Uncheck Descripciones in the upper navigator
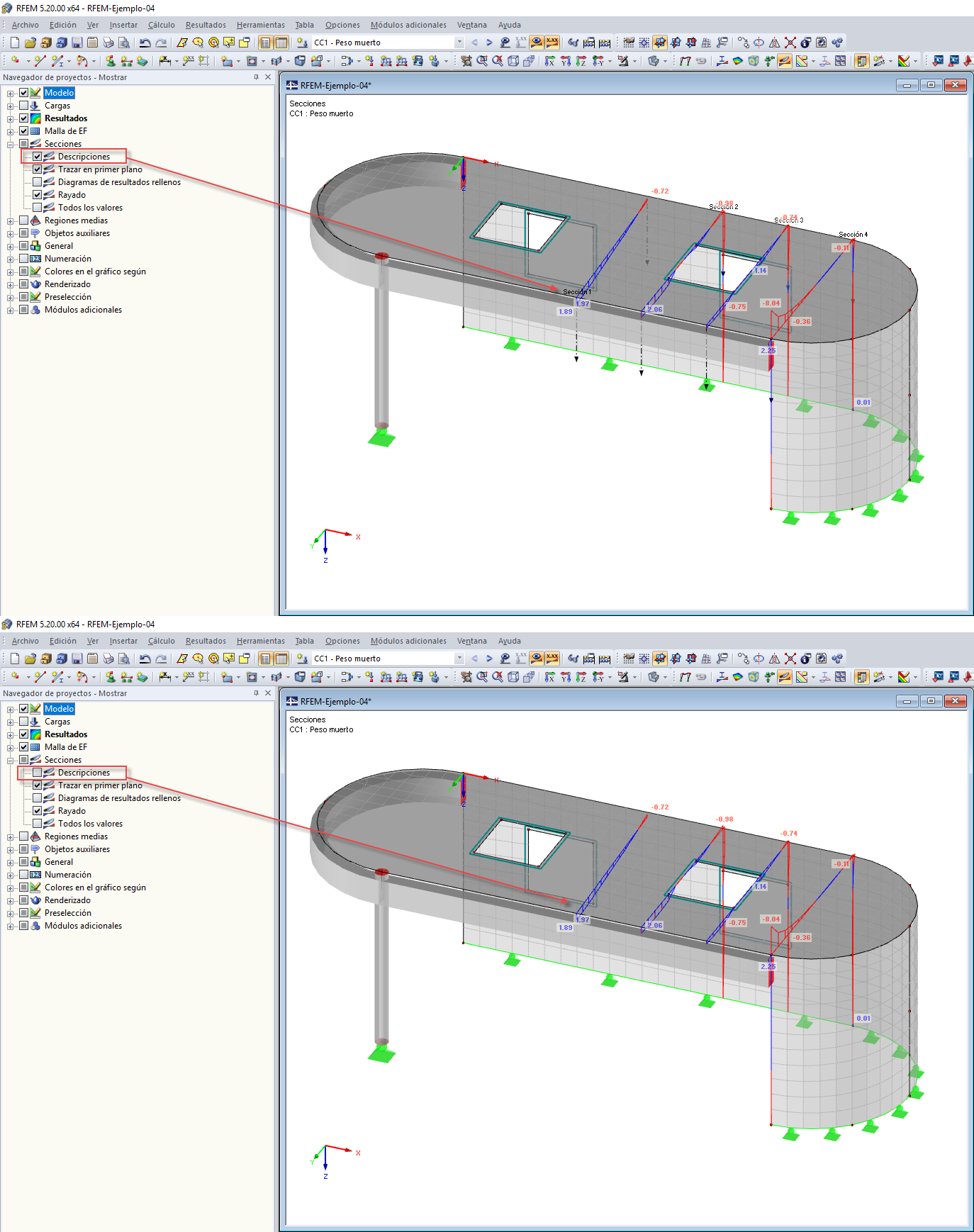This screenshot has width=974, height=1232. pyautogui.click(x=38, y=157)
